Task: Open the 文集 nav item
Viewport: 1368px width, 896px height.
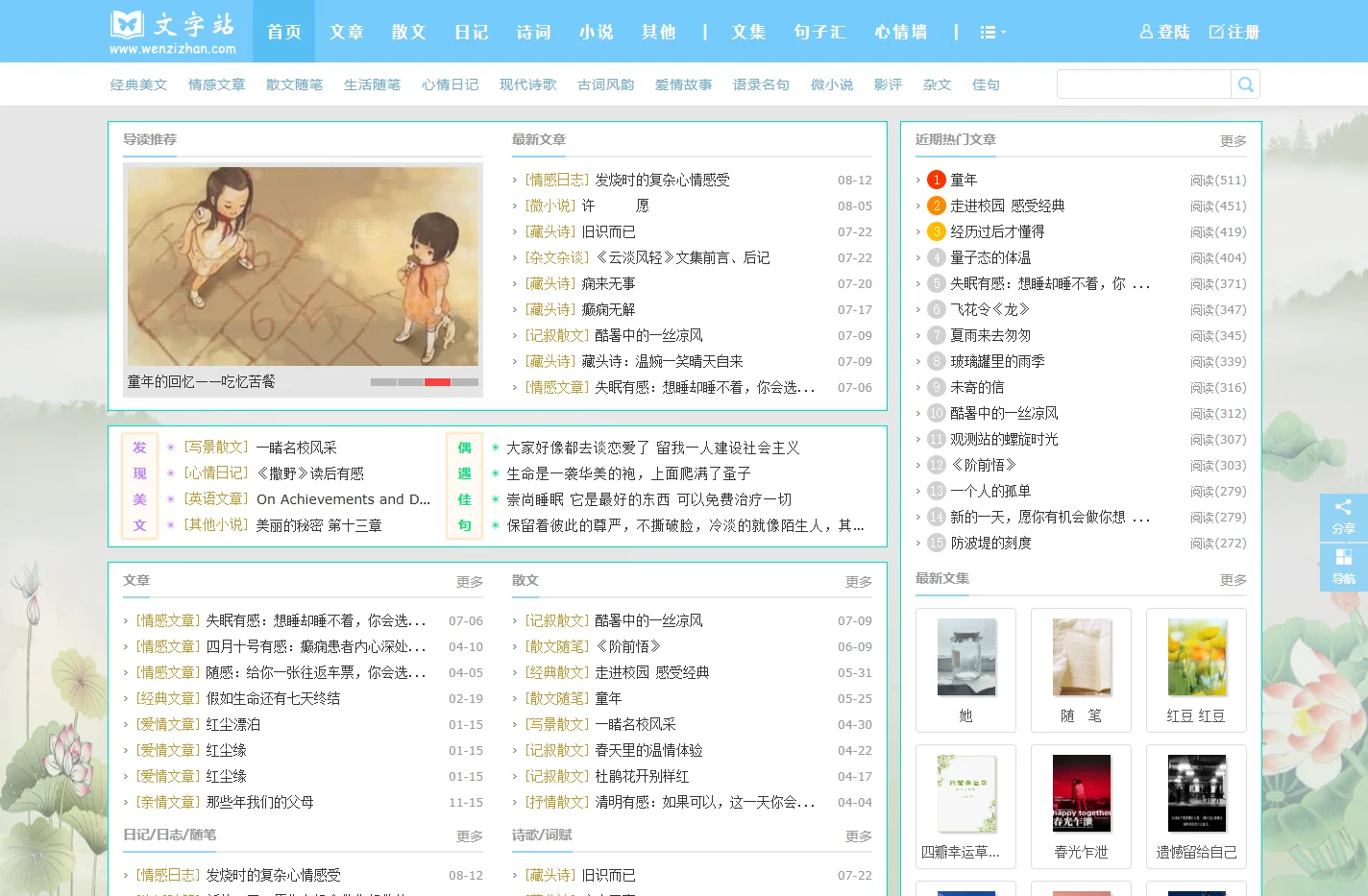Action: coord(749,32)
